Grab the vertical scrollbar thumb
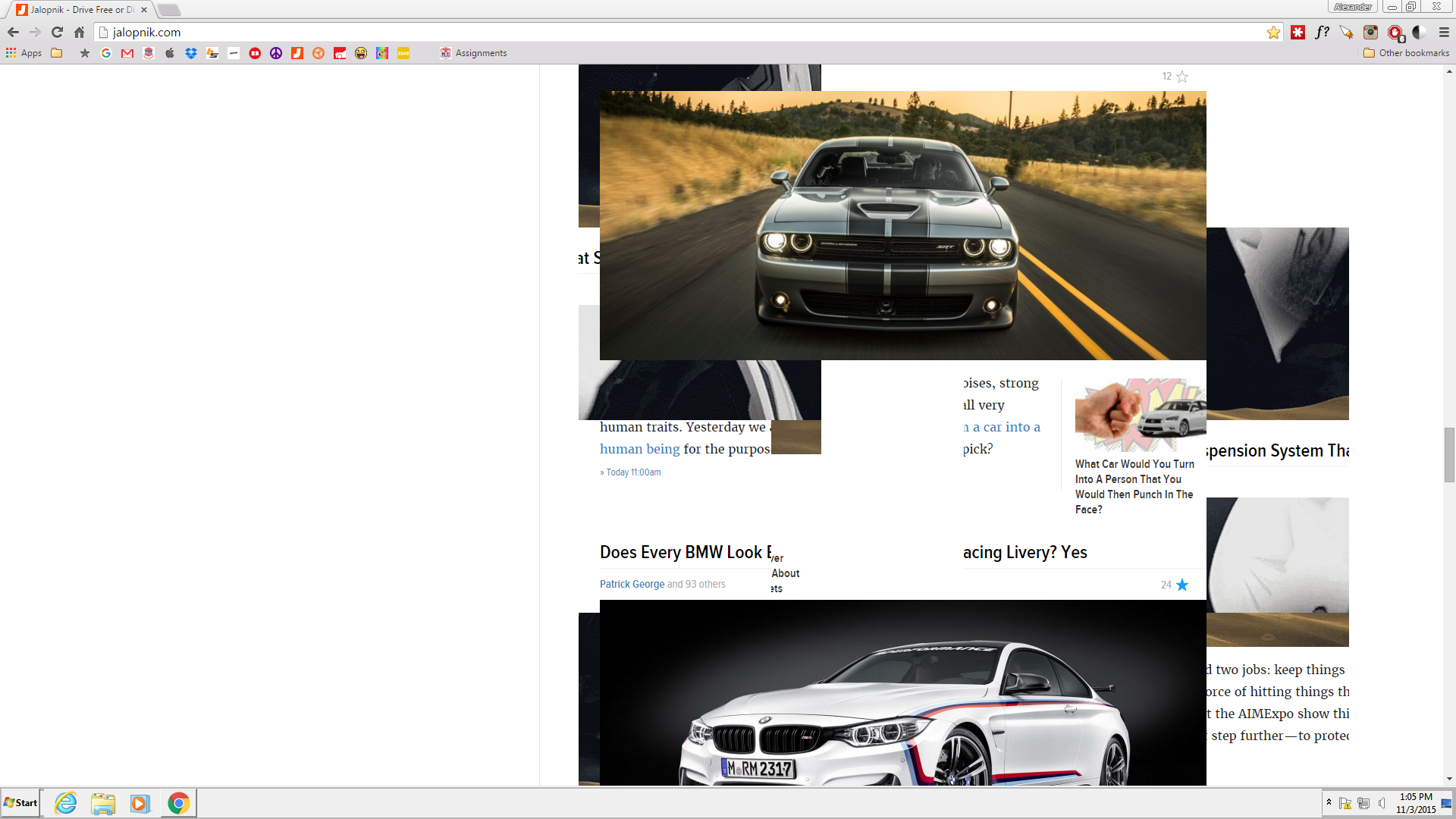Image resolution: width=1456 pixels, height=819 pixels. coord(1449,455)
